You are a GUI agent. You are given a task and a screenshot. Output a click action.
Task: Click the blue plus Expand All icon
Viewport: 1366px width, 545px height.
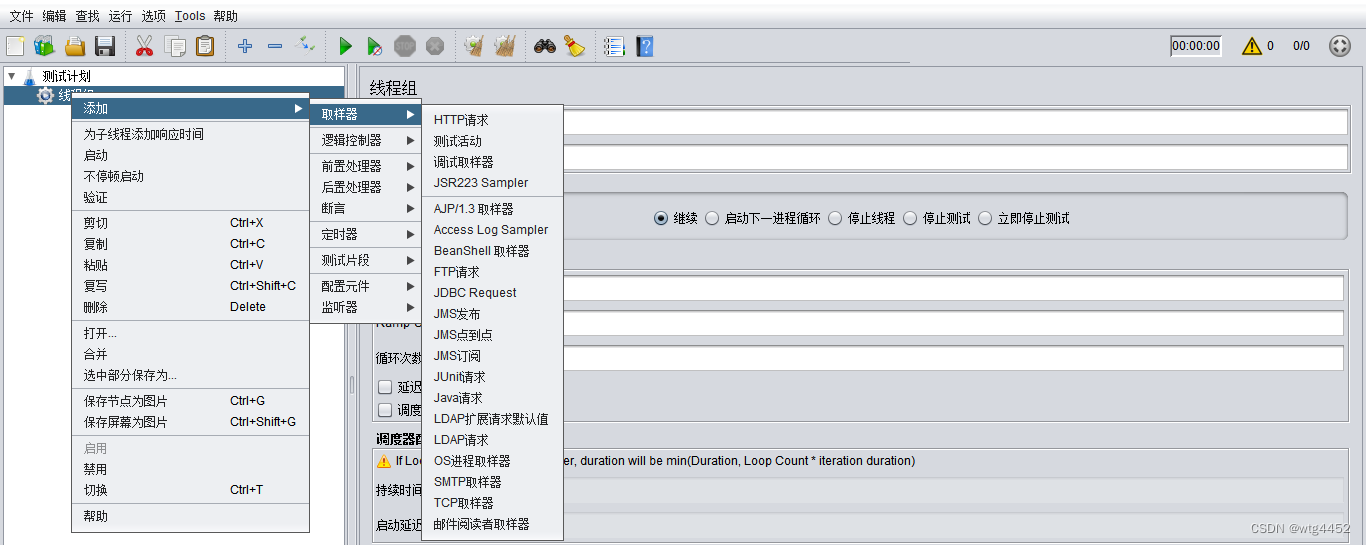tap(245, 46)
